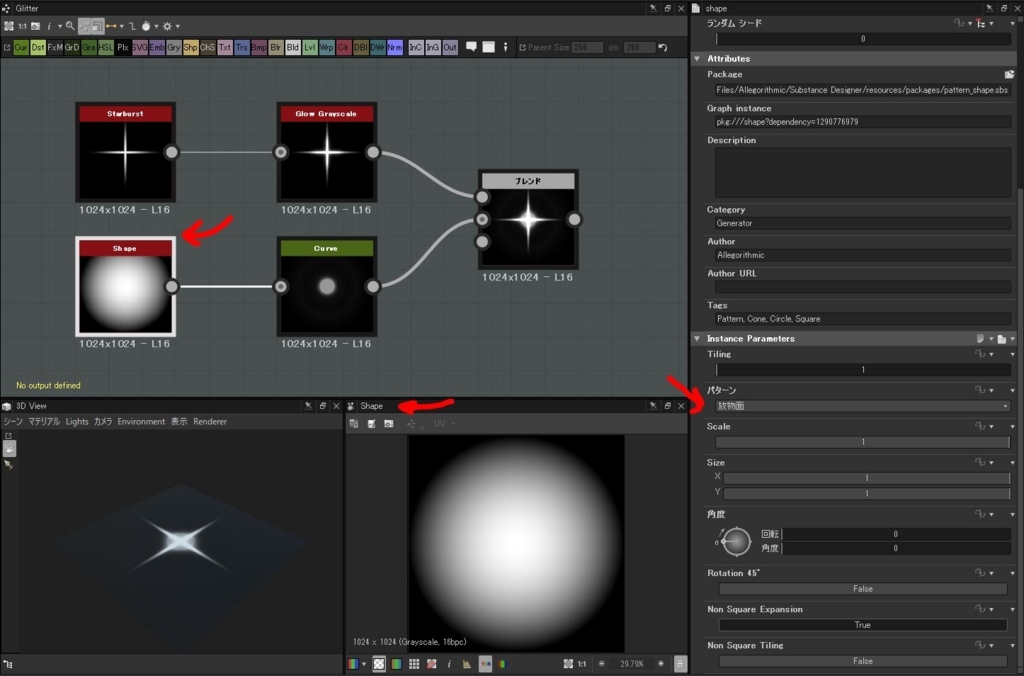
Task: Open カメラ menu in 3D View
Action: coord(103,422)
